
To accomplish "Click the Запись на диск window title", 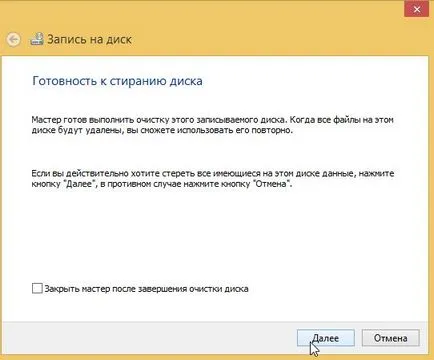I will pos(89,39).
